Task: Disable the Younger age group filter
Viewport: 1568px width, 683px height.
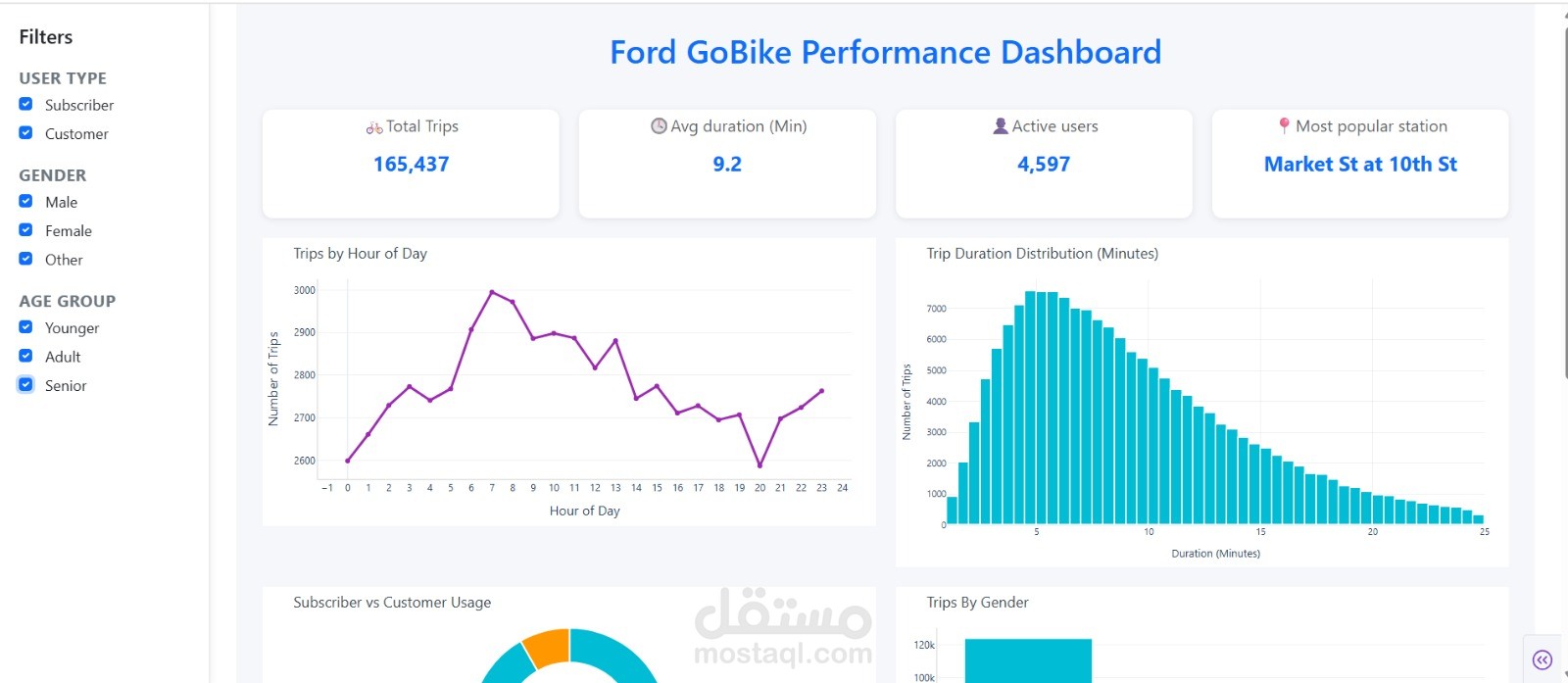Action: (x=24, y=327)
